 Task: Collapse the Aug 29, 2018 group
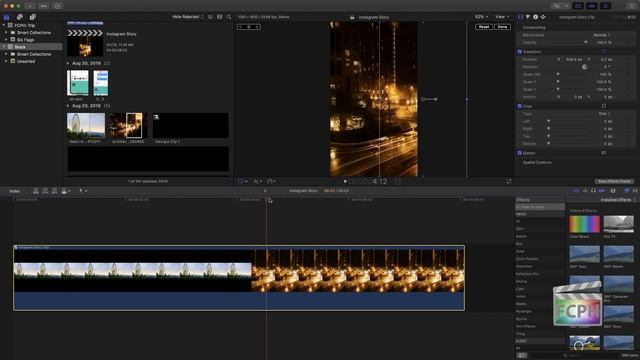point(68,106)
